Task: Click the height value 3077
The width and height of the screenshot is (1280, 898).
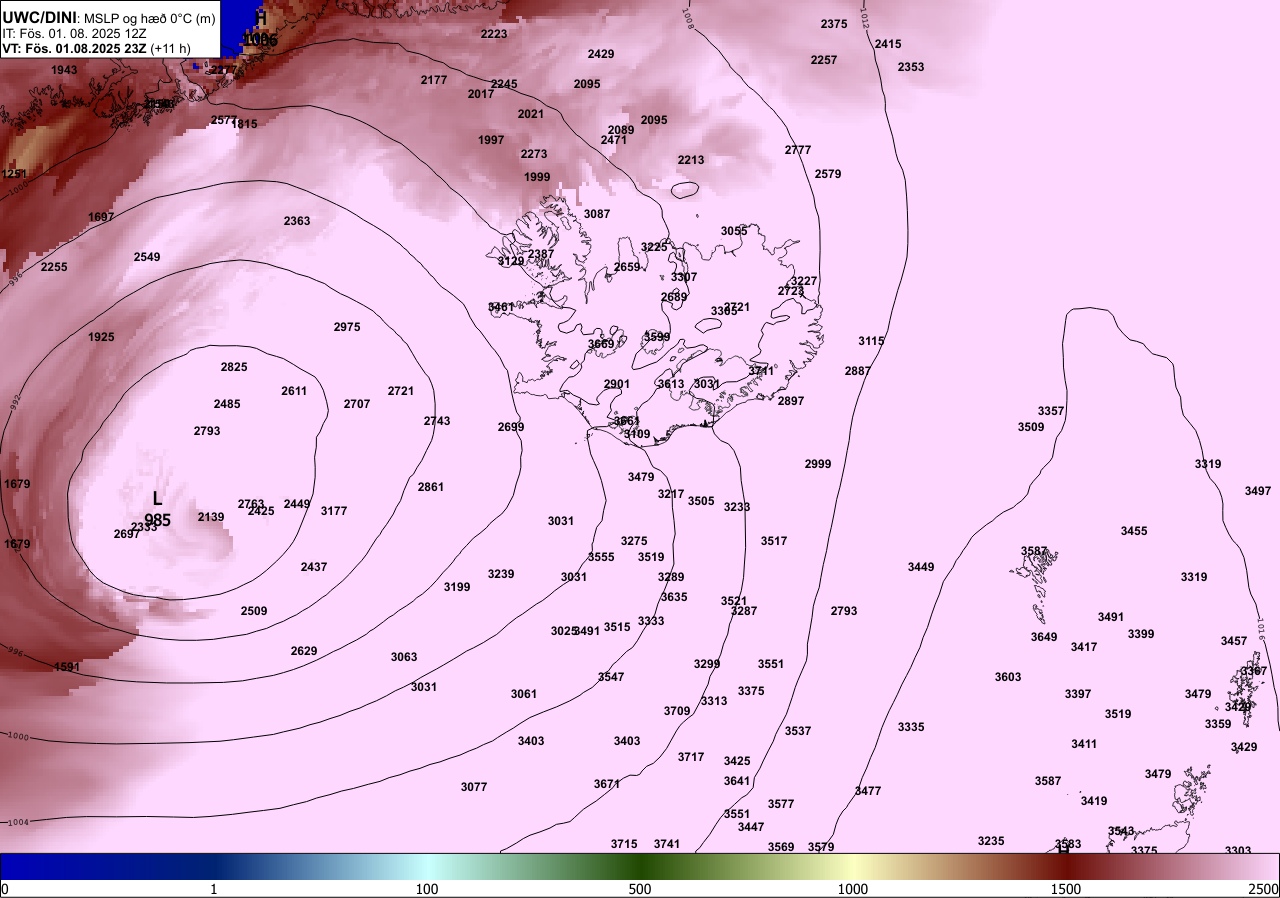Action: 474,787
